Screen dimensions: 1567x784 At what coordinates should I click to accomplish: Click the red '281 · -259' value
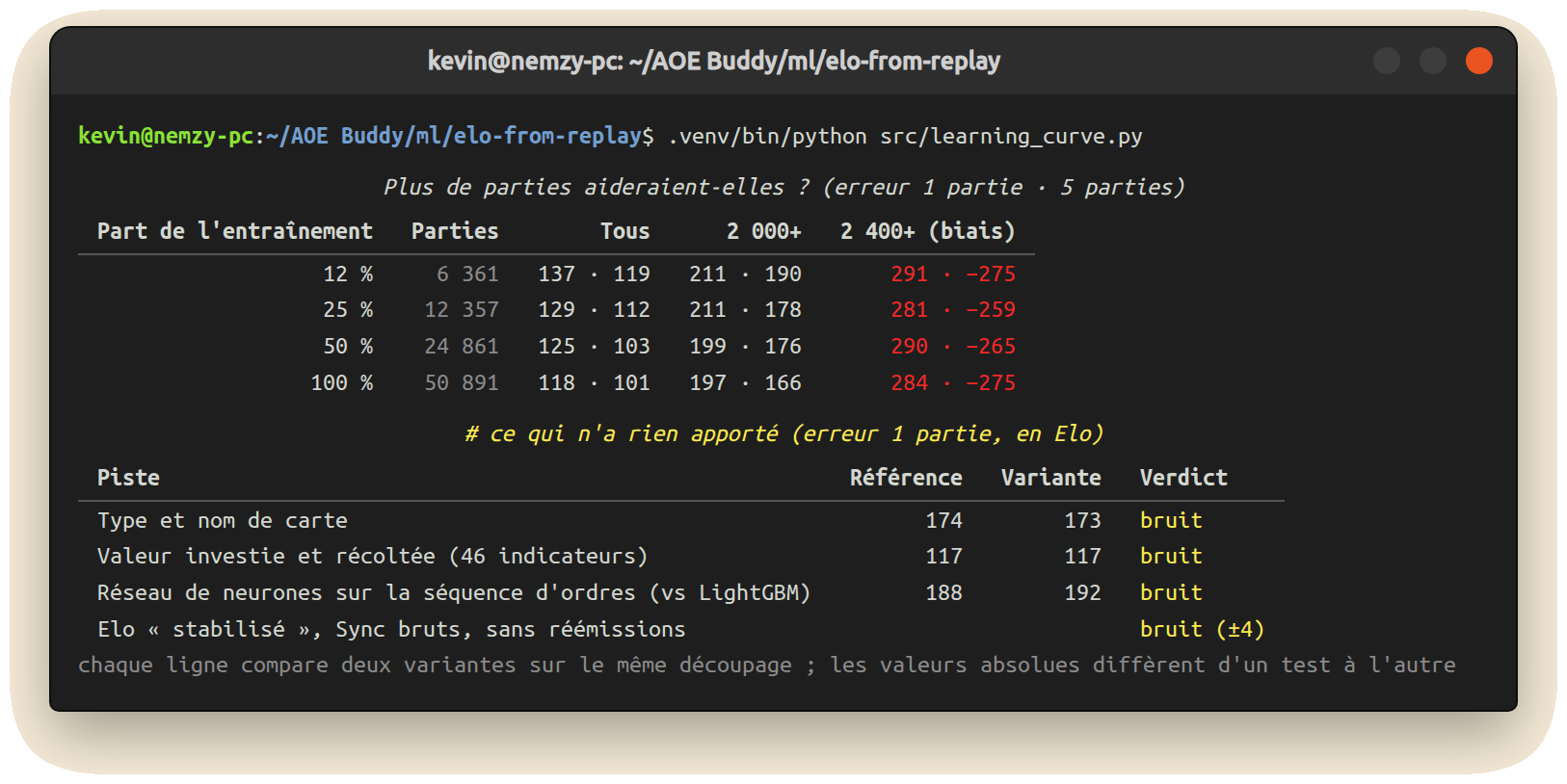coord(953,310)
